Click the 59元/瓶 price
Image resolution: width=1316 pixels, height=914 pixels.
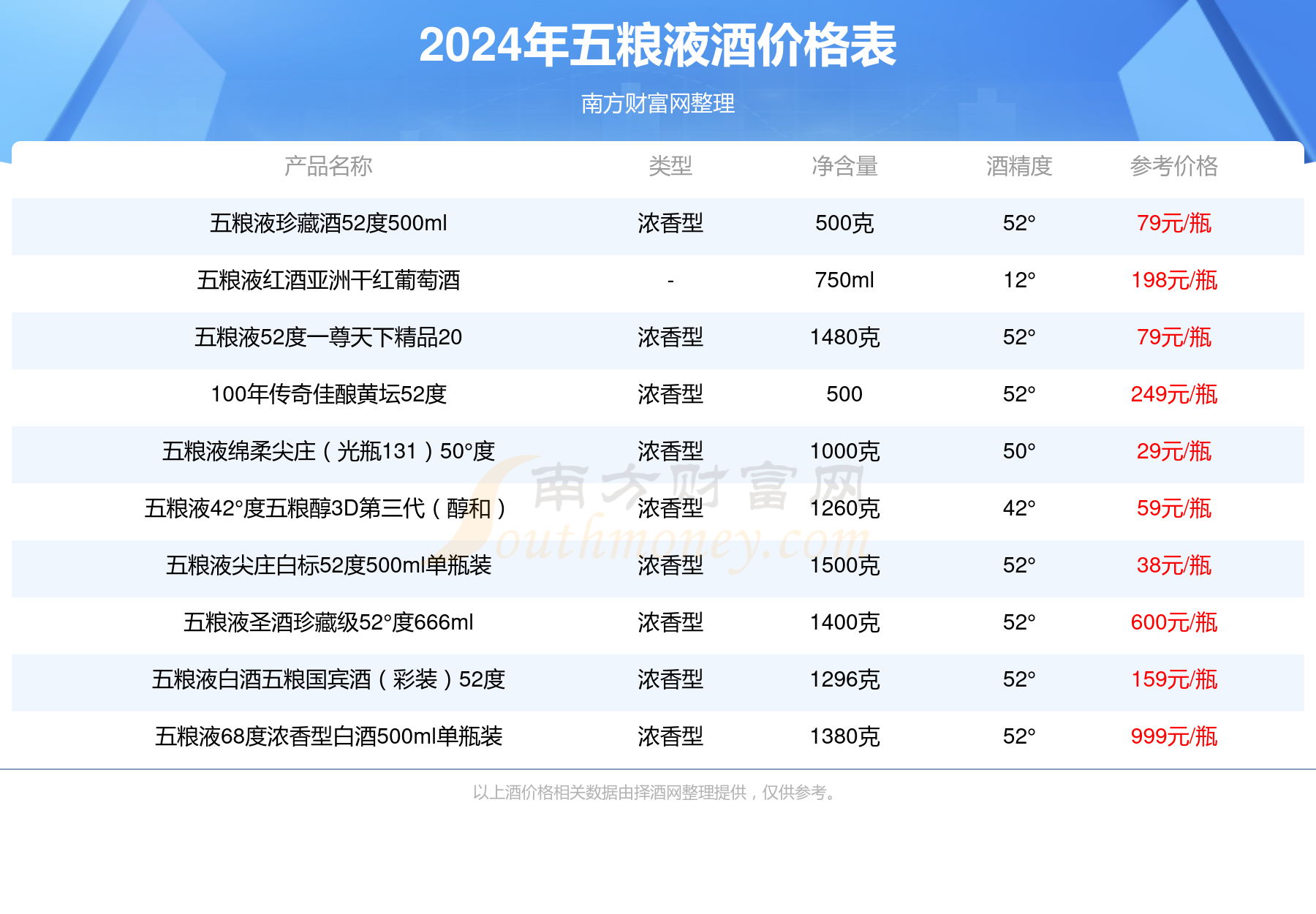1174,508
